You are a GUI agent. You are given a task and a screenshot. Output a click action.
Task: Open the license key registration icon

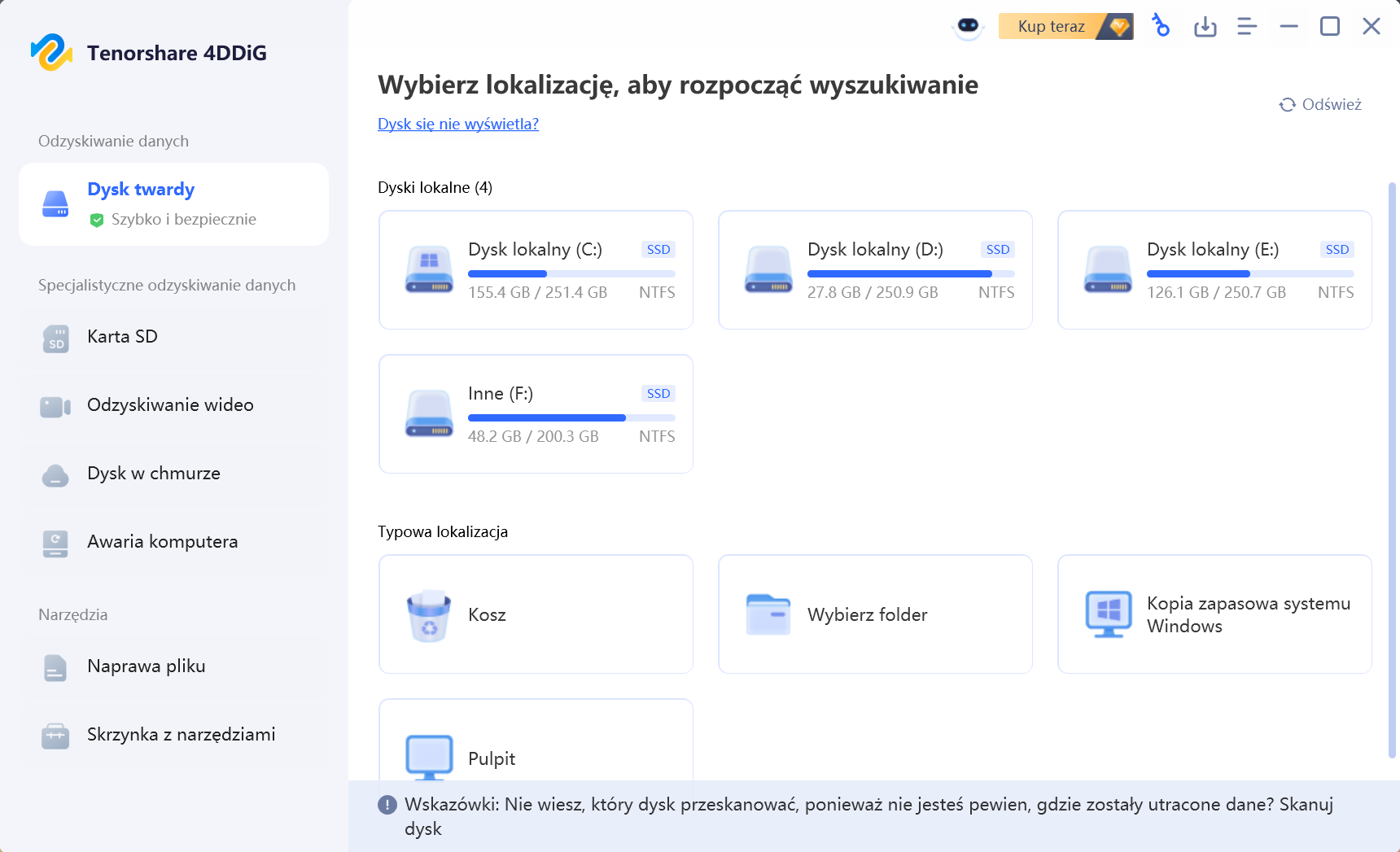[1161, 26]
